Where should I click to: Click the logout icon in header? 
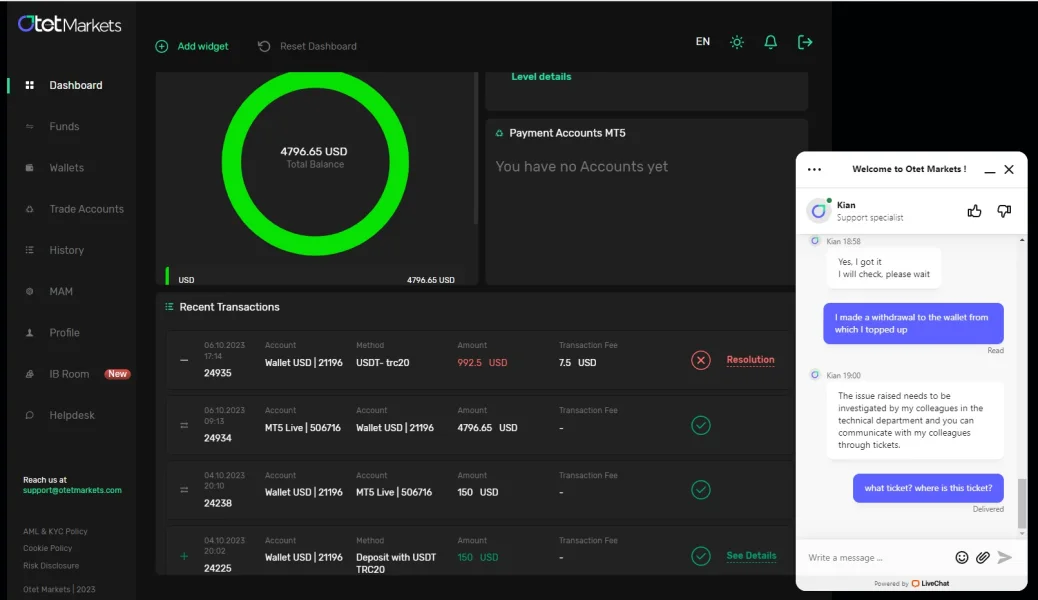click(805, 42)
